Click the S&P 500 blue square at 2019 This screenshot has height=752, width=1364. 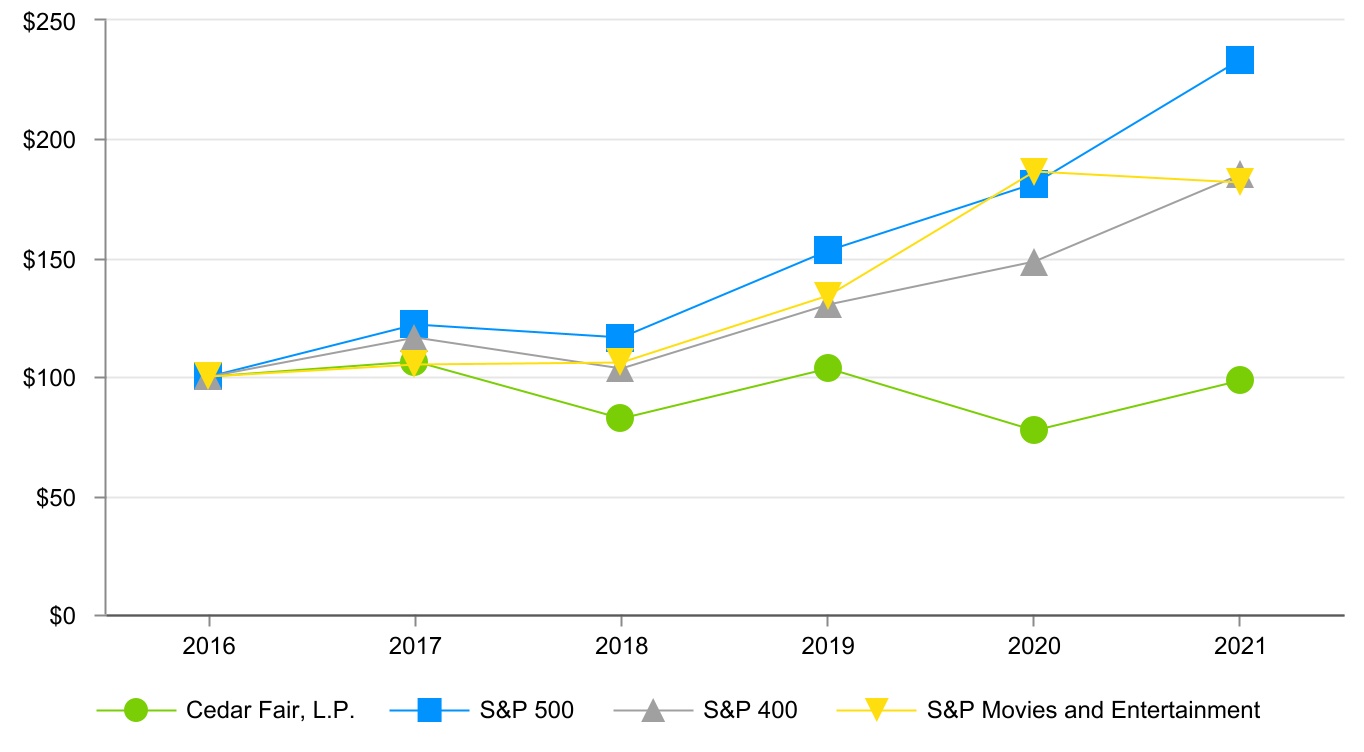pyautogui.click(x=827, y=250)
